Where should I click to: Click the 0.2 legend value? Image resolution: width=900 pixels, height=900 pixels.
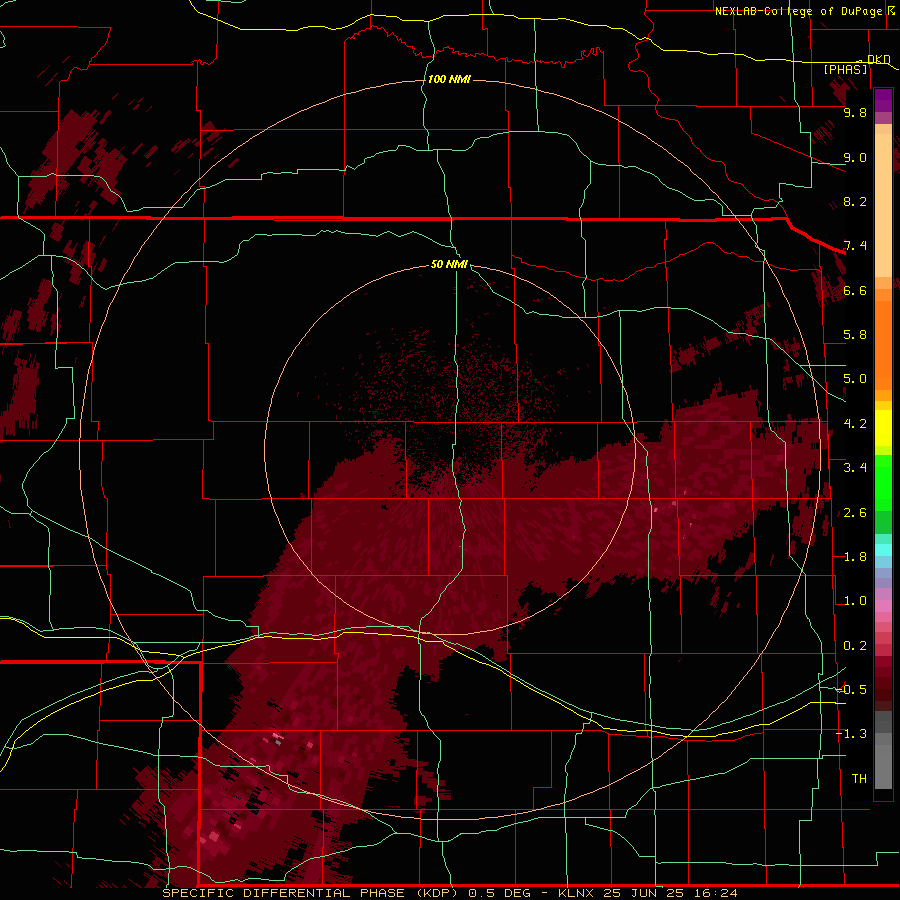click(x=855, y=646)
